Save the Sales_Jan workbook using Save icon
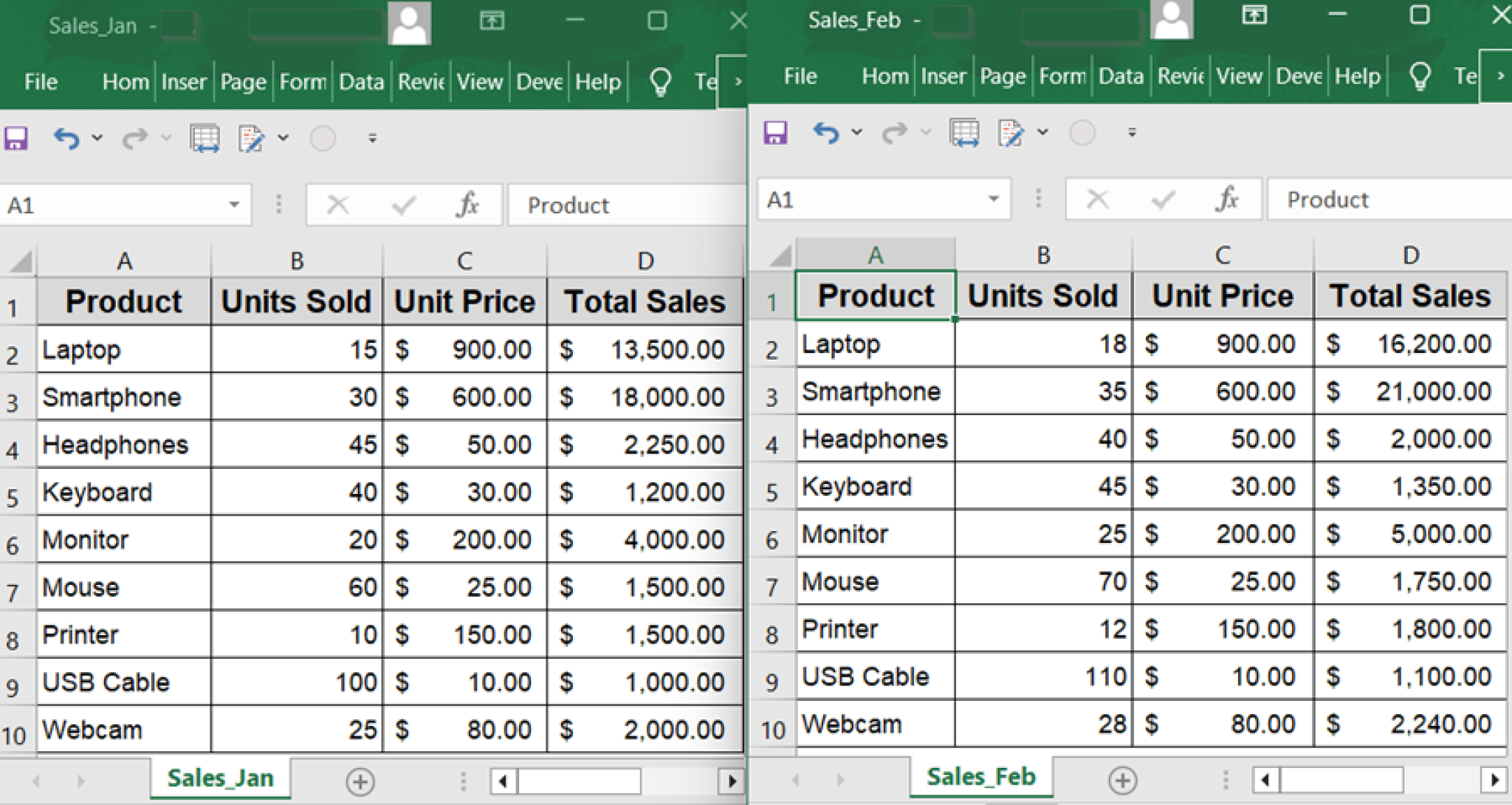1512x805 pixels. [16, 137]
